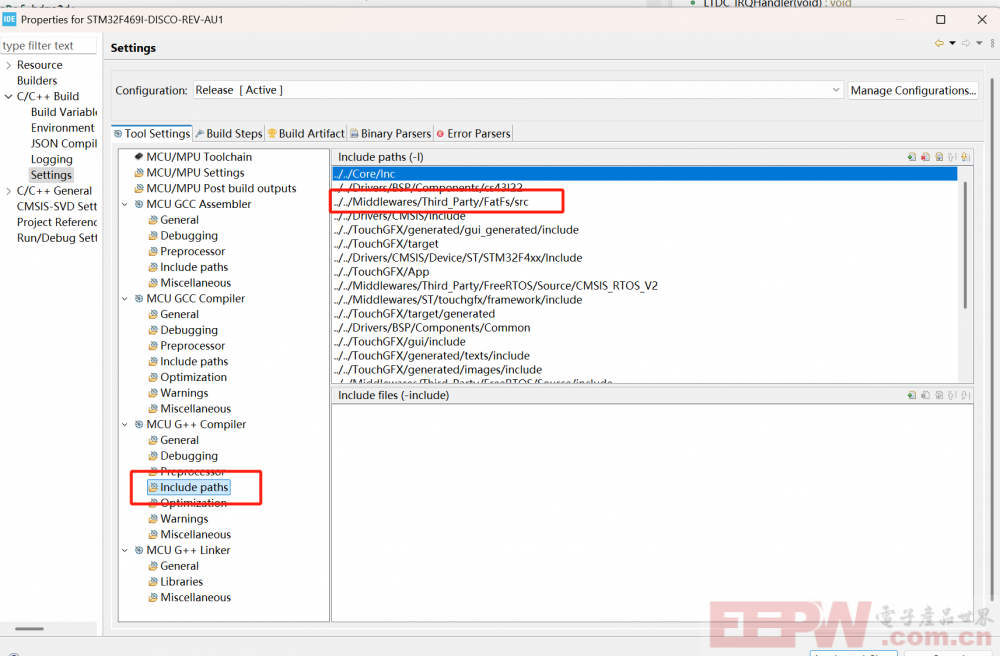Image resolution: width=1000 pixels, height=656 pixels.
Task: Click Manage Configurations button
Action: click(x=913, y=91)
